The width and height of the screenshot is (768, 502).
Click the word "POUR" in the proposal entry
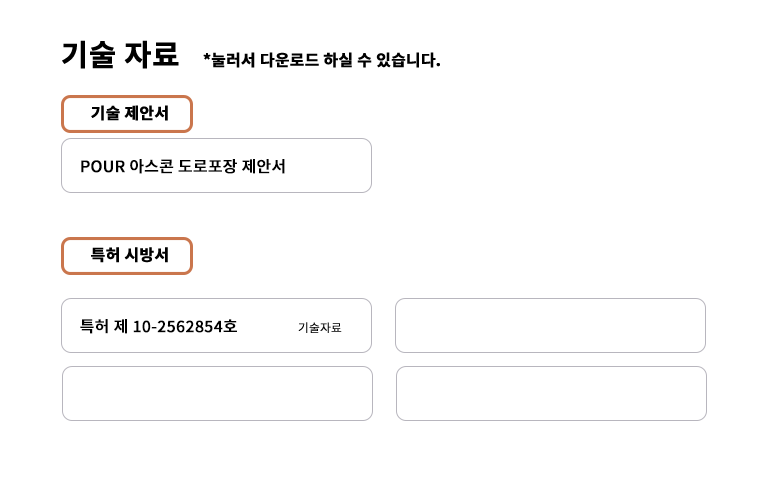coord(102,166)
